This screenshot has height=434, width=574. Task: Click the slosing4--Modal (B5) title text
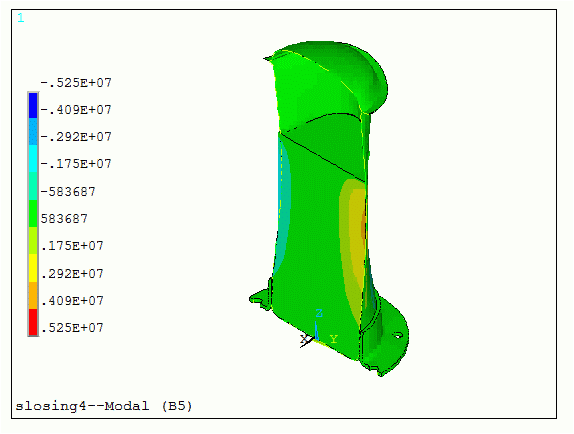click(104, 406)
